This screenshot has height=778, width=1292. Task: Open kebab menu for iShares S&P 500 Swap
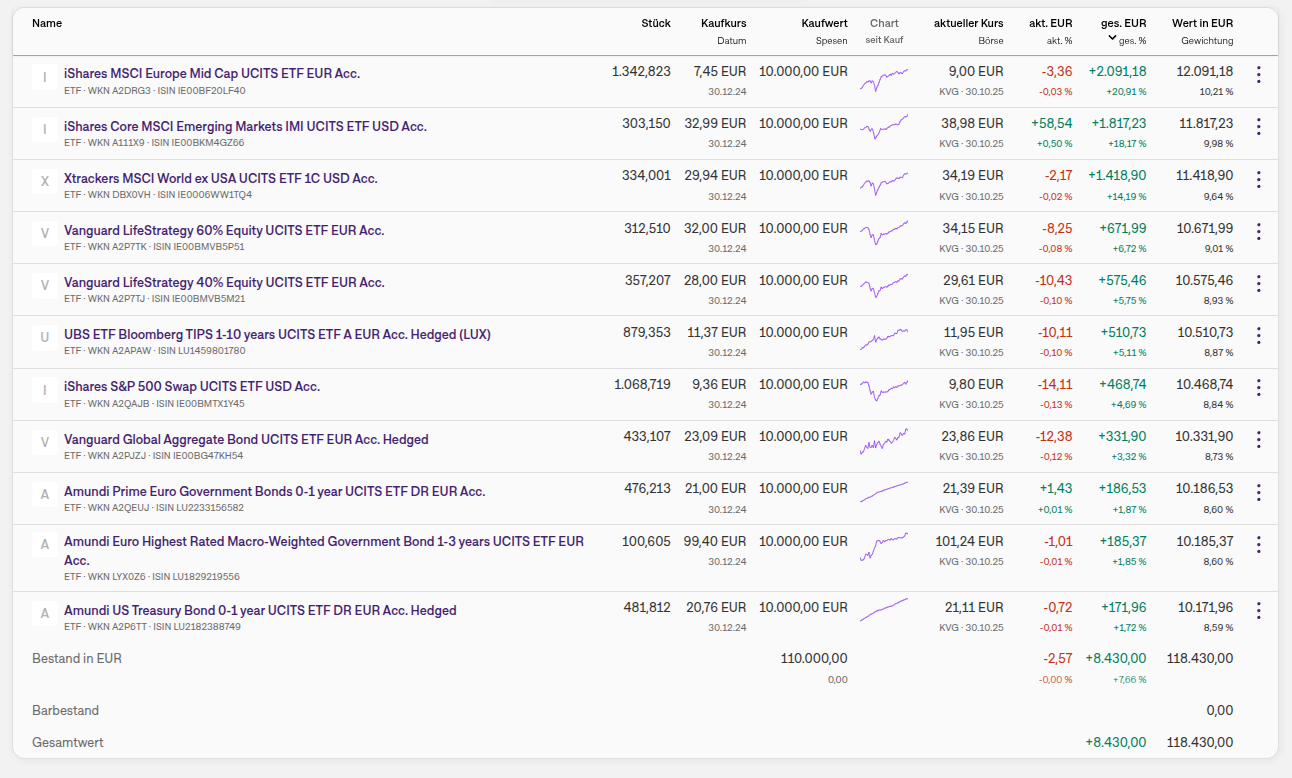click(1258, 387)
